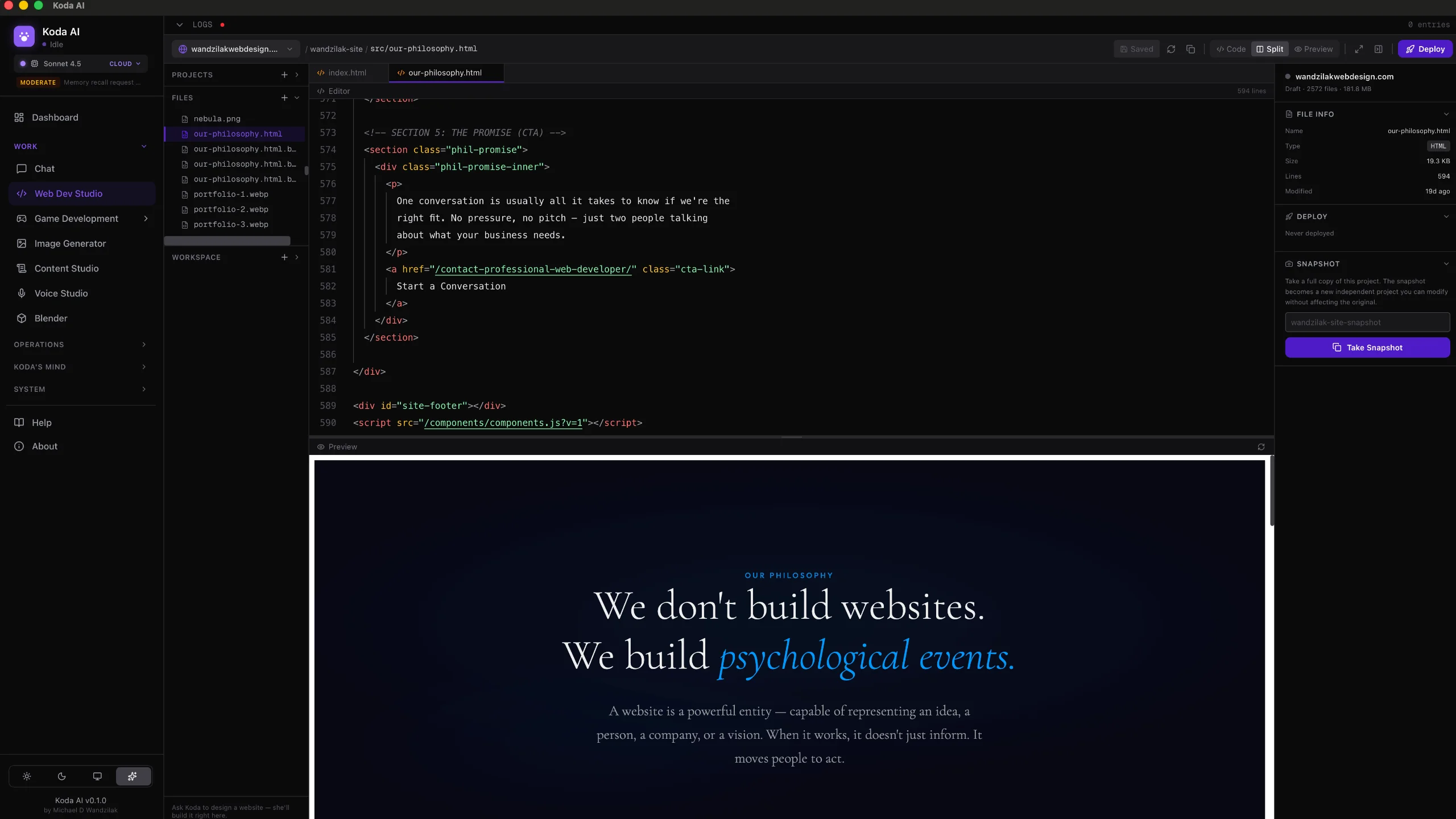Viewport: 1456px width, 819px height.
Task: Expand the OPERATIONS section
Action: [x=144, y=345]
